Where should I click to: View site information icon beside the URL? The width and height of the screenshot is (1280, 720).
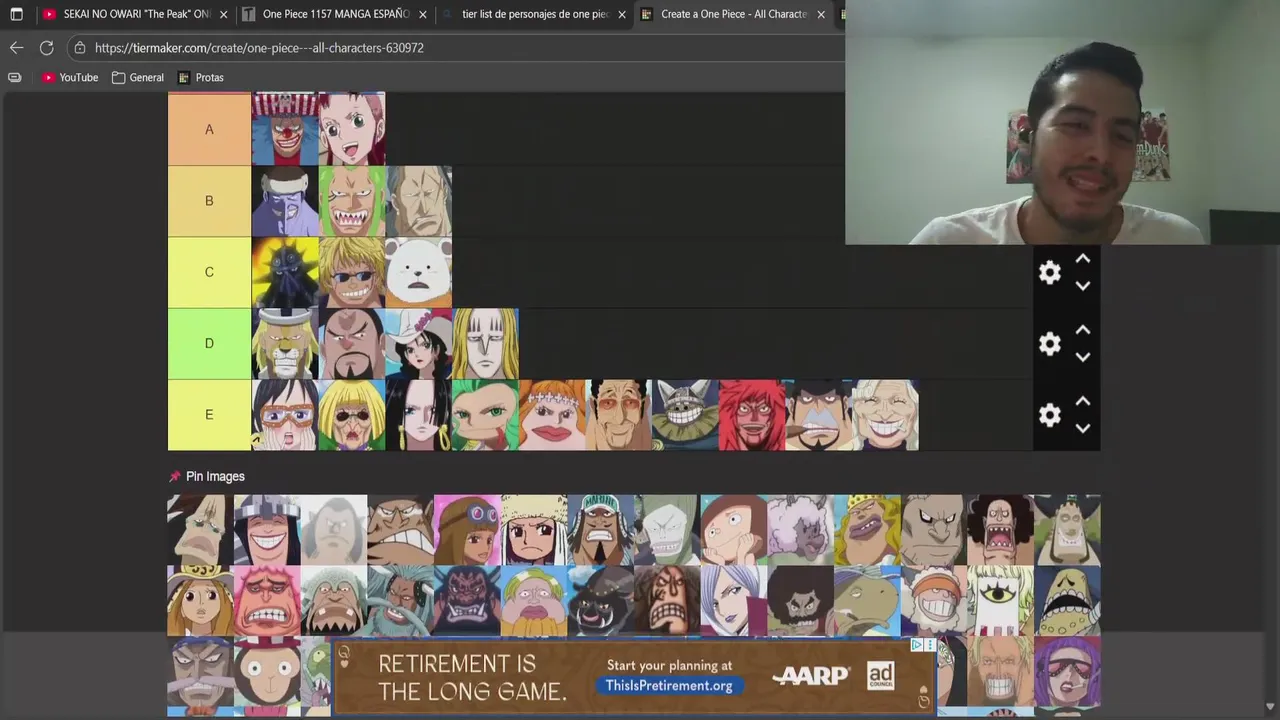[80, 47]
